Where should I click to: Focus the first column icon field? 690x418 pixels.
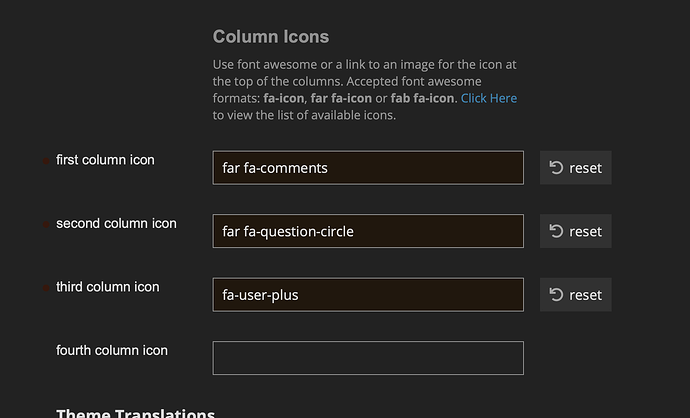tap(368, 168)
